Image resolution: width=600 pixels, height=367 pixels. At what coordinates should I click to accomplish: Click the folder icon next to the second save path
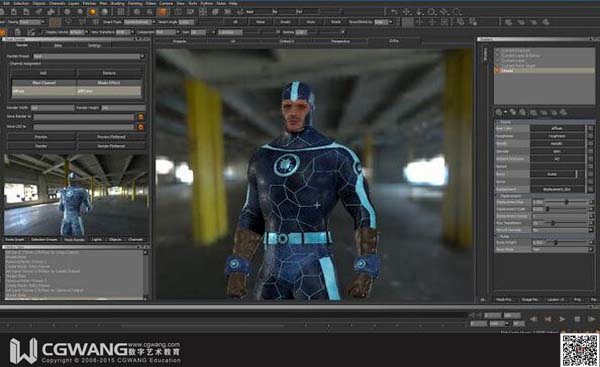click(140, 127)
